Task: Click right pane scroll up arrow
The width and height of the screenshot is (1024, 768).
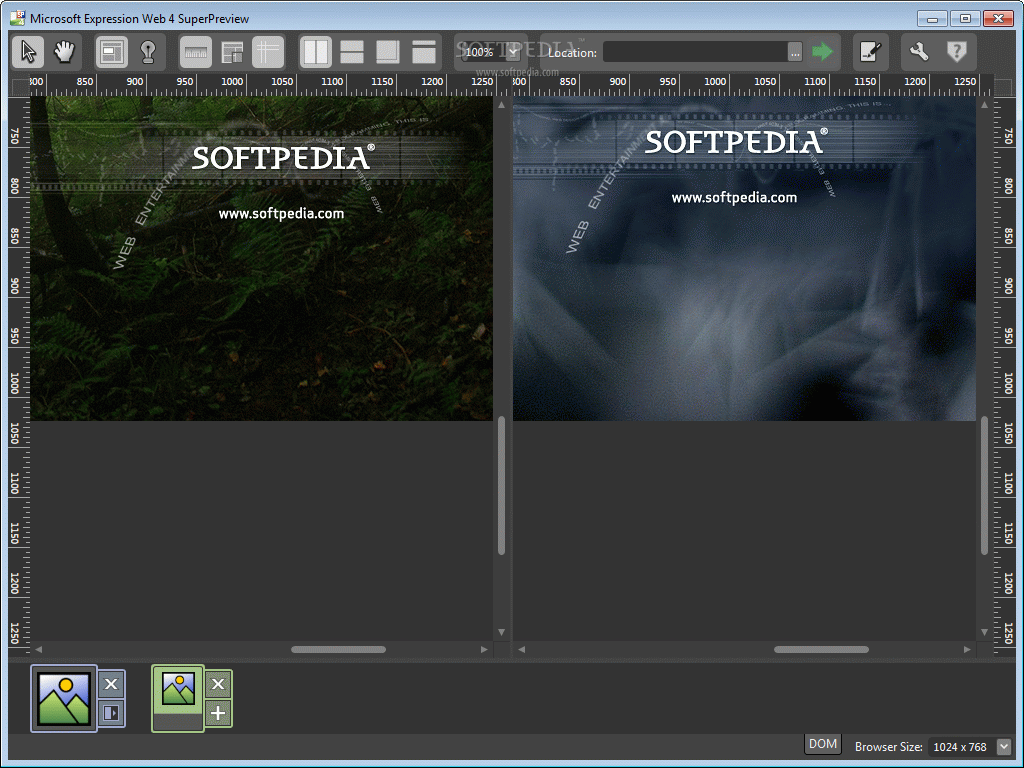Action: (984, 104)
